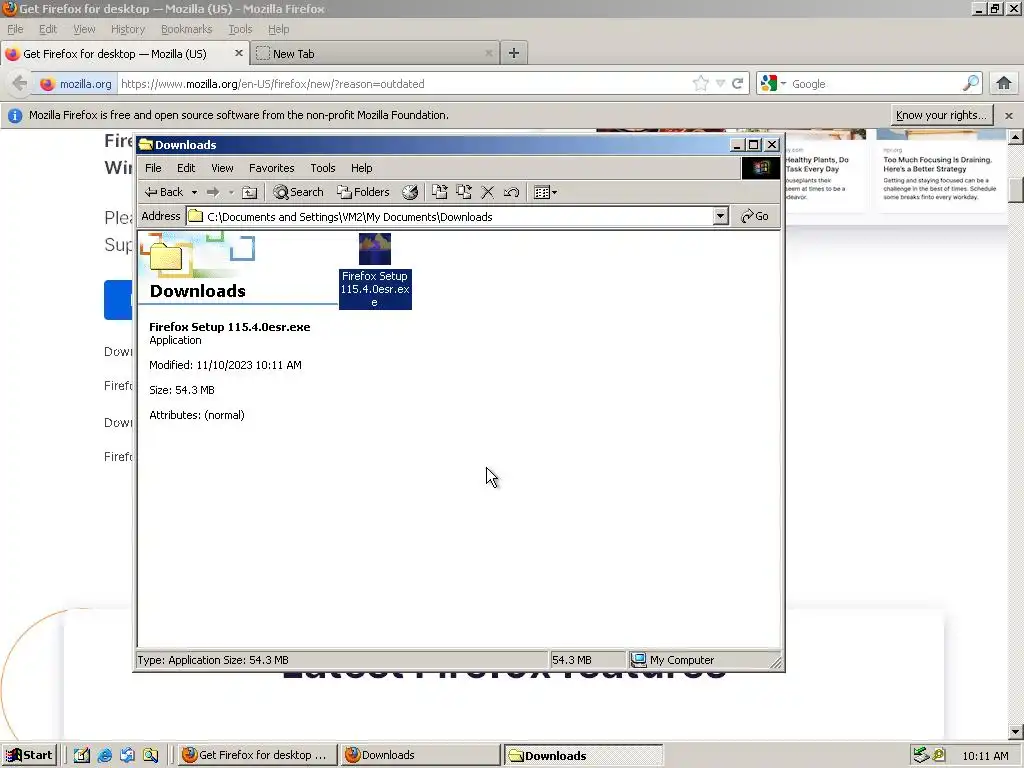The height and width of the screenshot is (768, 1024).
Task: Reload the page in Firefox
Action: pyautogui.click(x=737, y=84)
